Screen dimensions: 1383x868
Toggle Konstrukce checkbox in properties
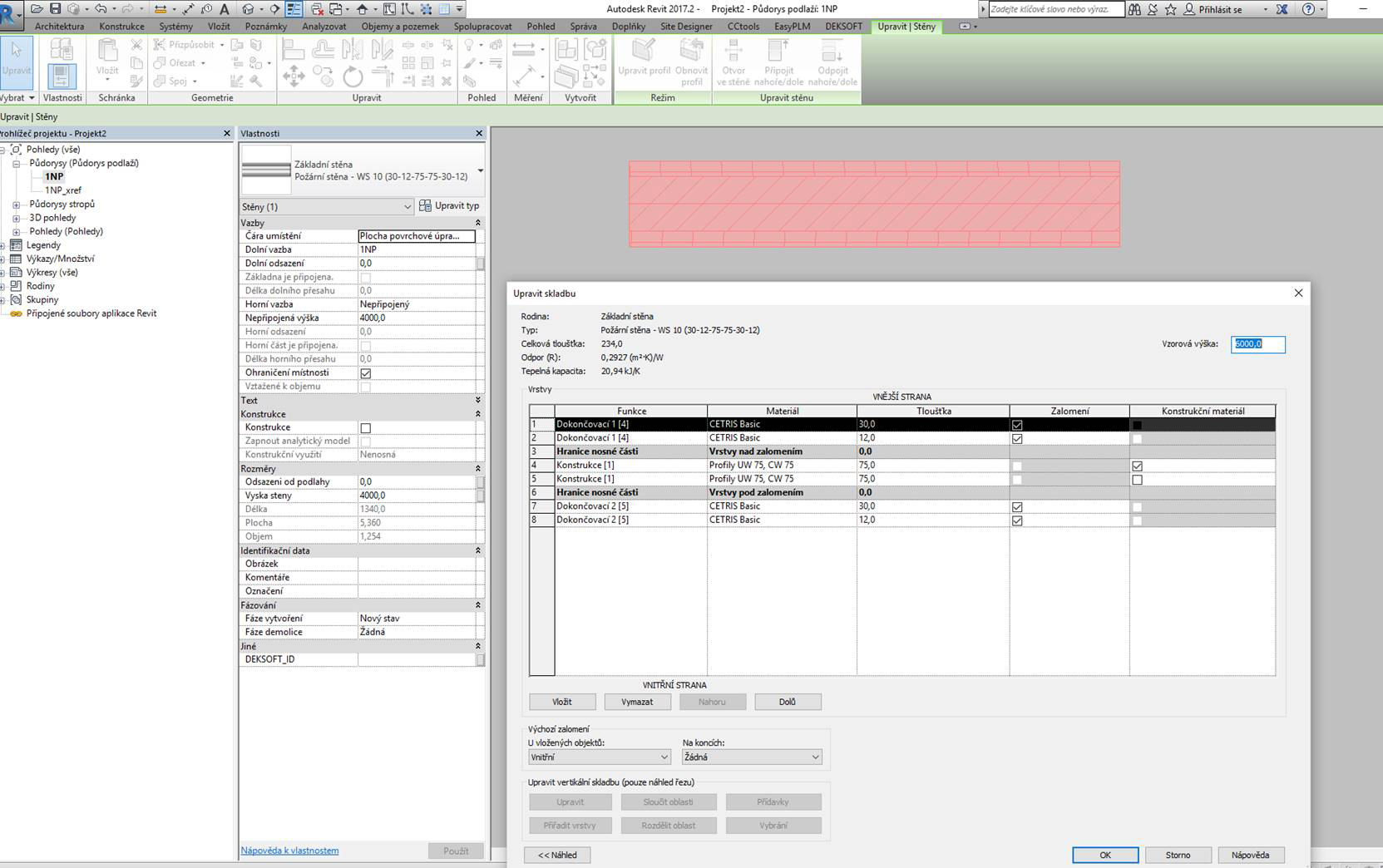[365, 428]
